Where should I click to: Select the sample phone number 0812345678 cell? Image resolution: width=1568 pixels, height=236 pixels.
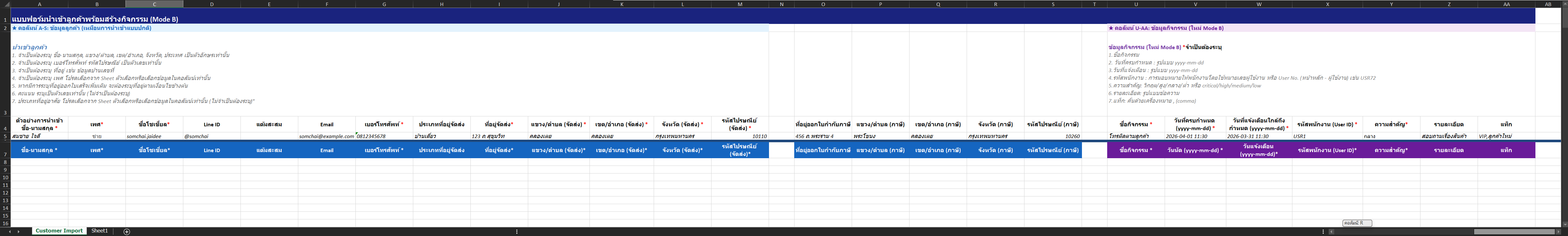384,136
